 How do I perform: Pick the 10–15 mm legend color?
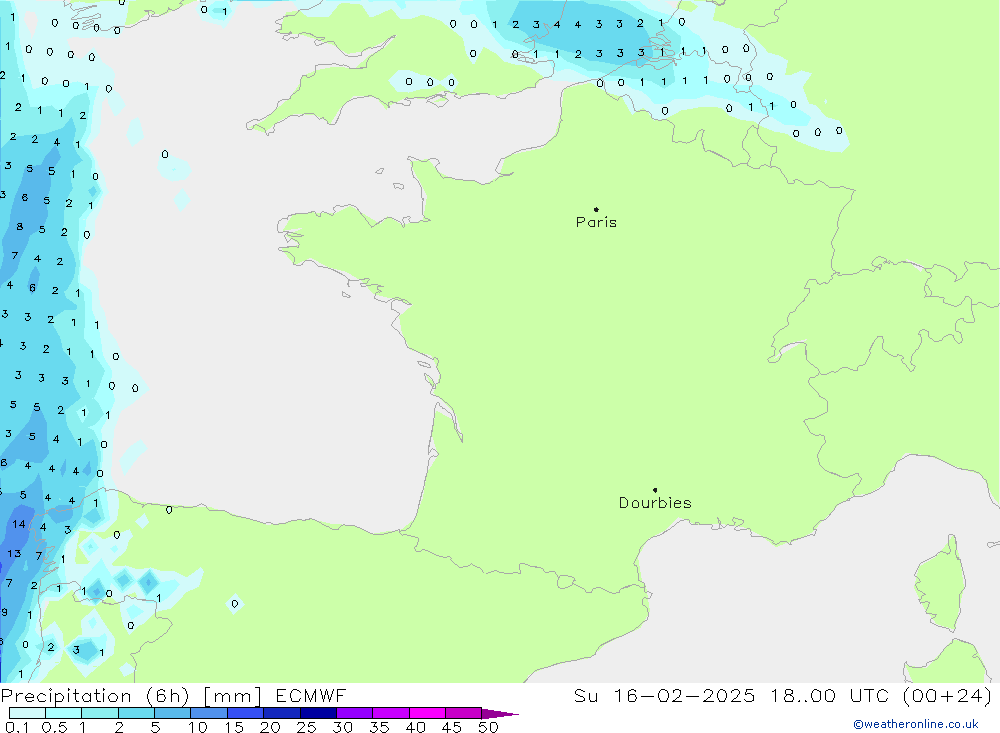click(x=209, y=713)
